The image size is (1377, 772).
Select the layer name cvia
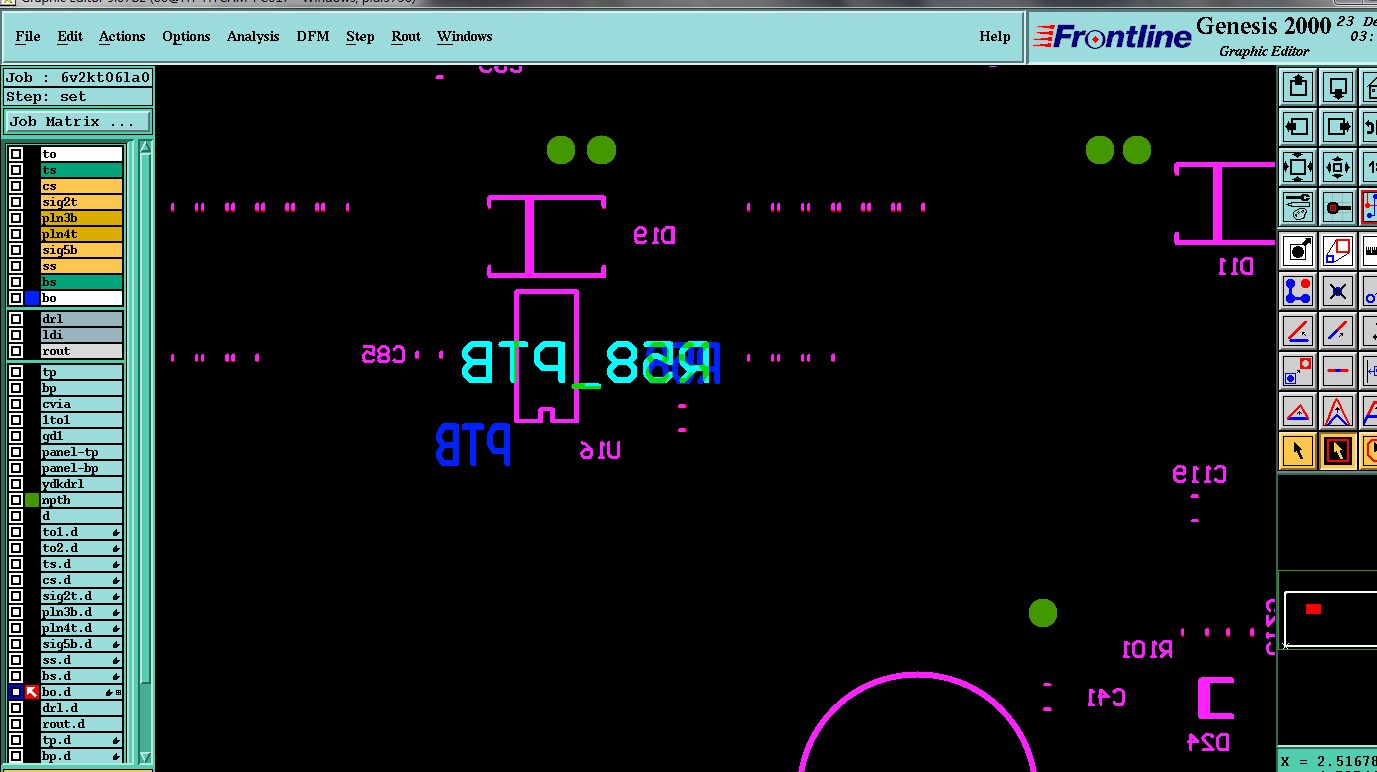coord(82,404)
